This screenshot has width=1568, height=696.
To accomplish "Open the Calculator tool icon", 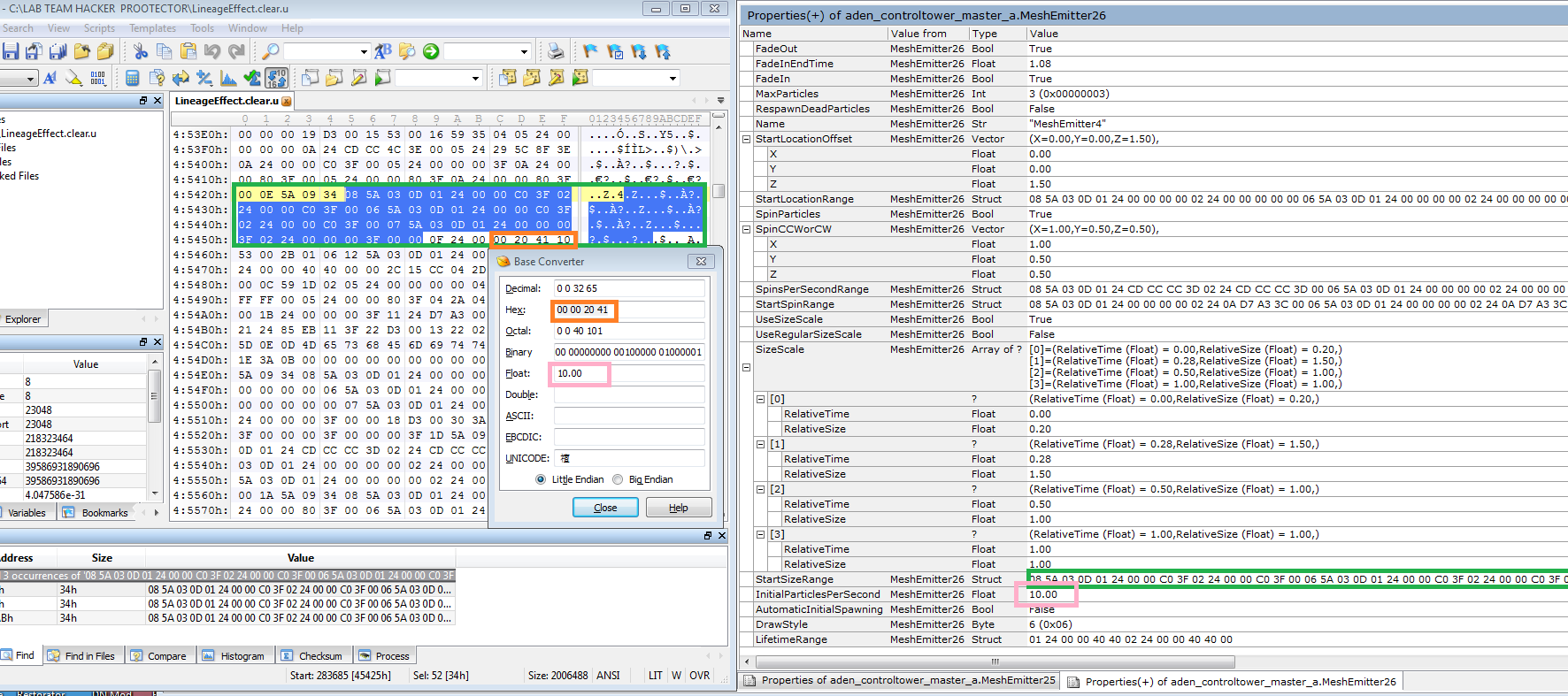I will [x=133, y=78].
